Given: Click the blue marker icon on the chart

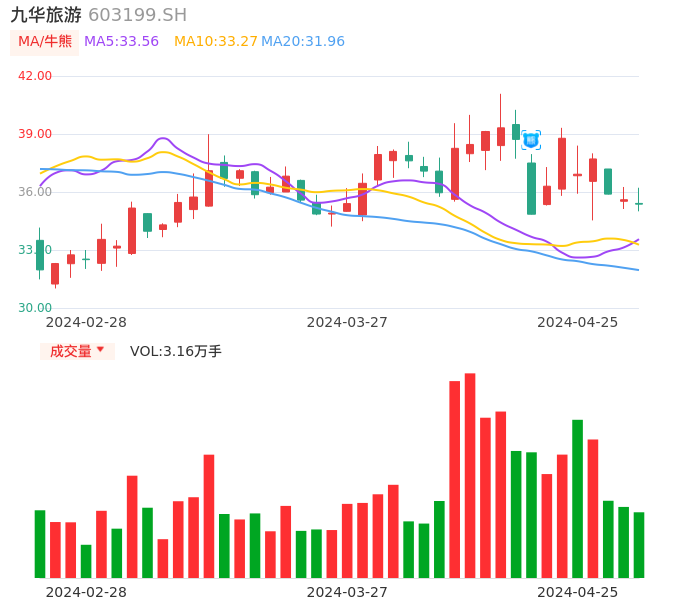Looking at the screenshot, I should pos(531,140).
